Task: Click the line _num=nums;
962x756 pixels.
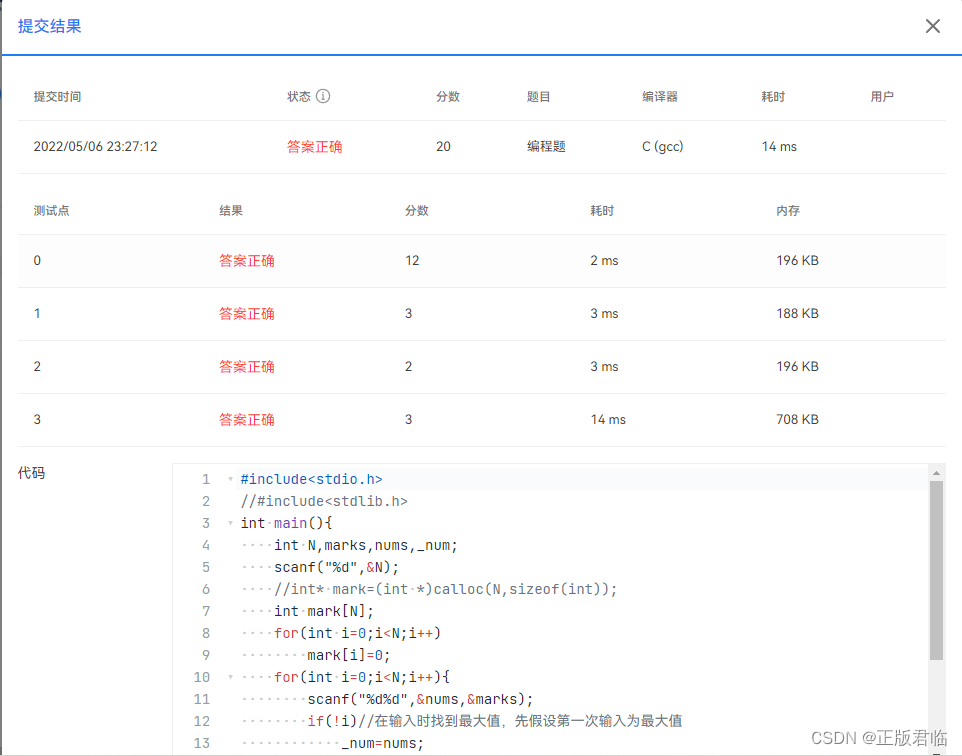Action: pyautogui.click(x=383, y=744)
